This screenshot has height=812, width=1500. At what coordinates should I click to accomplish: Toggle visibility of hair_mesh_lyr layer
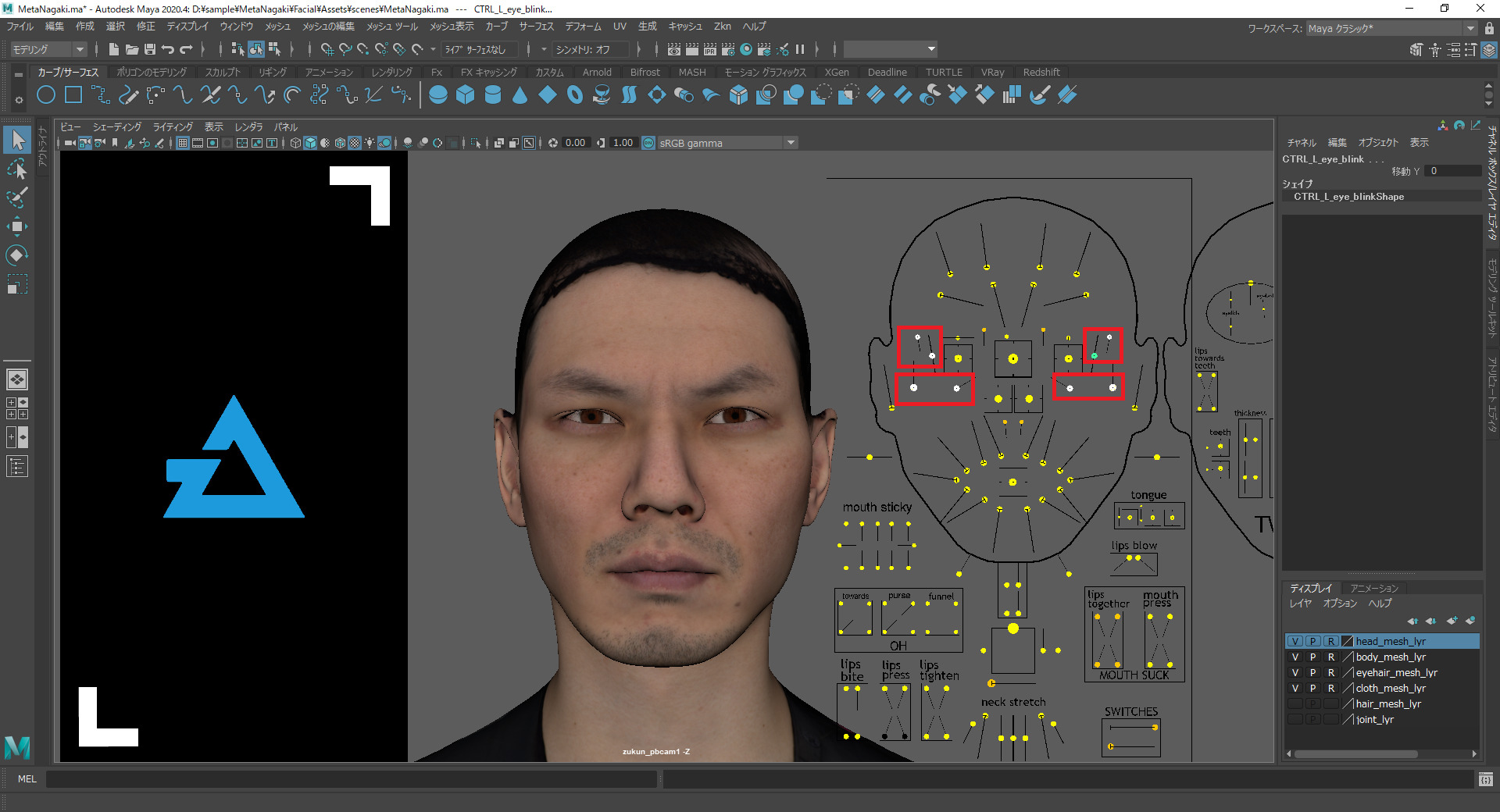(x=1295, y=703)
